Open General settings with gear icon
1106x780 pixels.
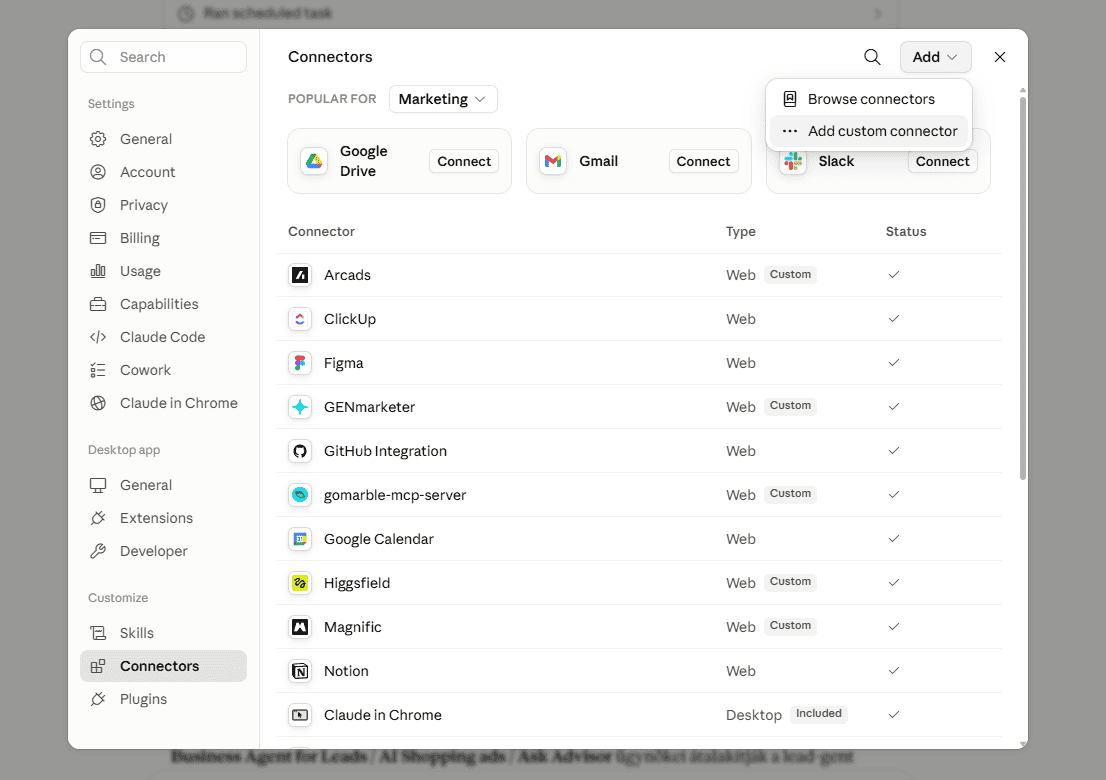coord(164,139)
